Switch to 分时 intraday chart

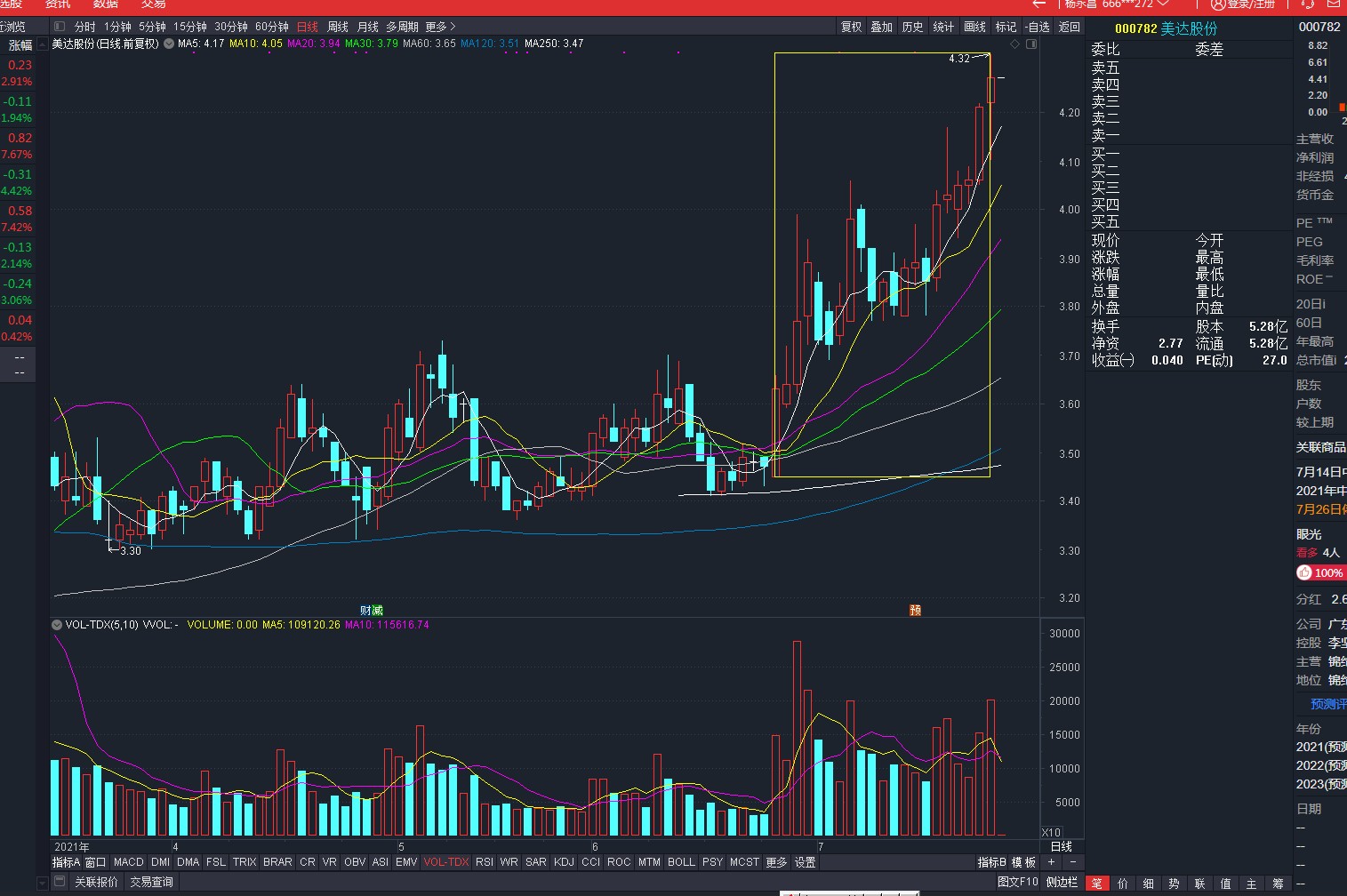click(x=84, y=27)
